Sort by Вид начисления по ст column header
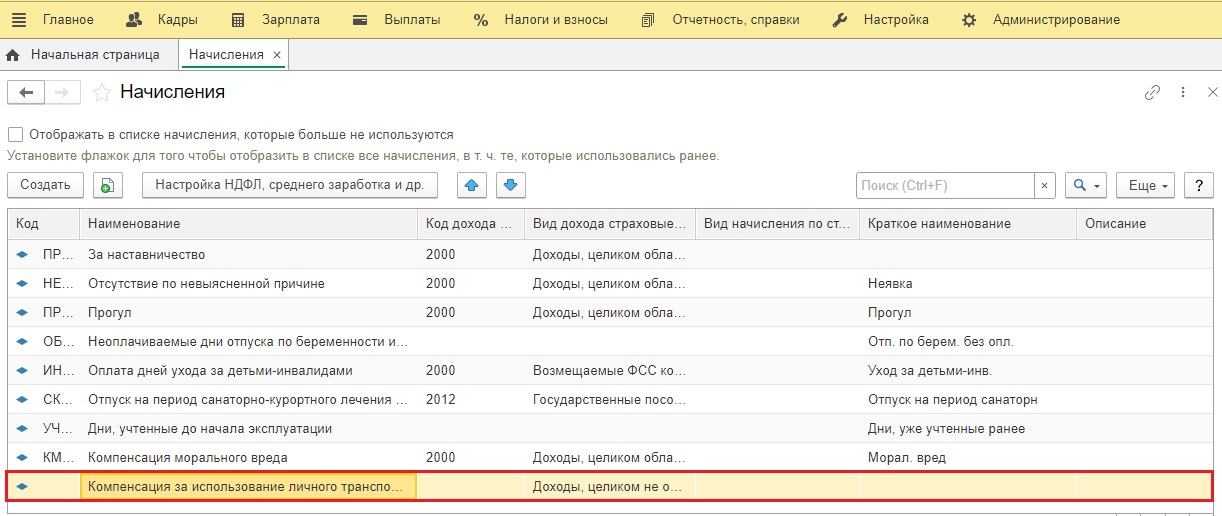Image resolution: width=1222 pixels, height=516 pixels. coord(777,224)
